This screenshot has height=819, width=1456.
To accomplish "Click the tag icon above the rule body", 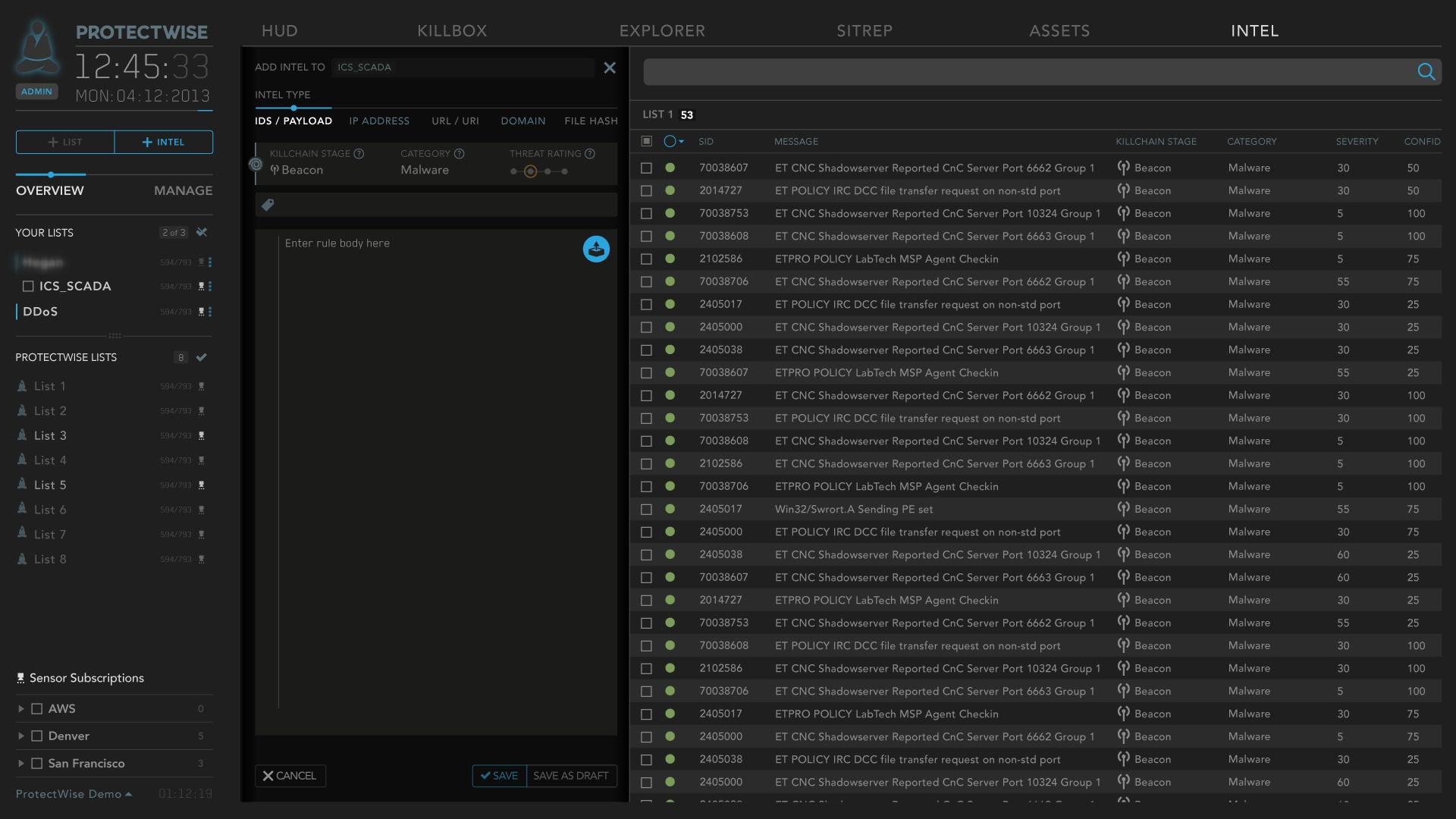I will pyautogui.click(x=268, y=205).
